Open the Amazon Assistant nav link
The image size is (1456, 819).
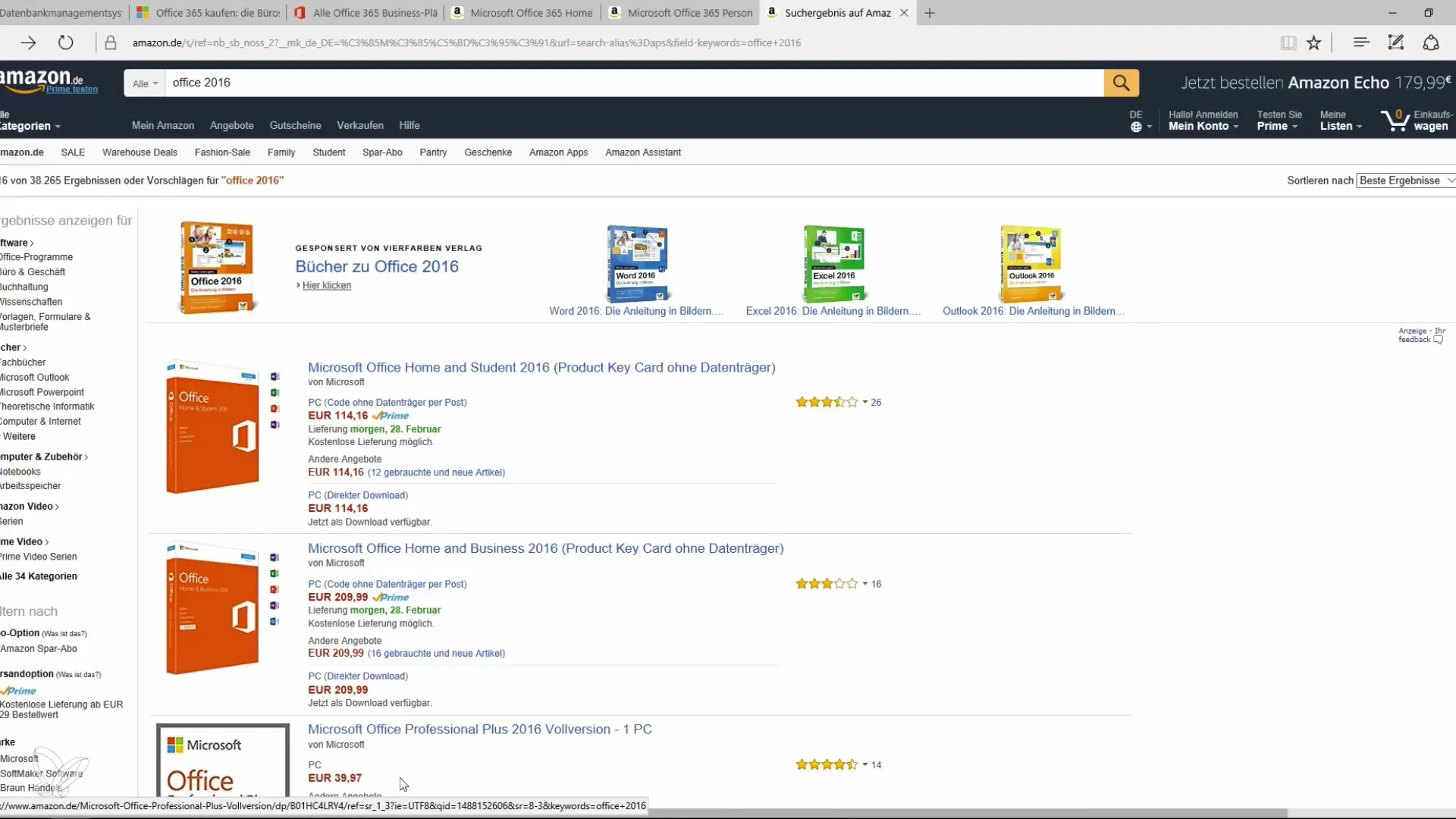(643, 152)
